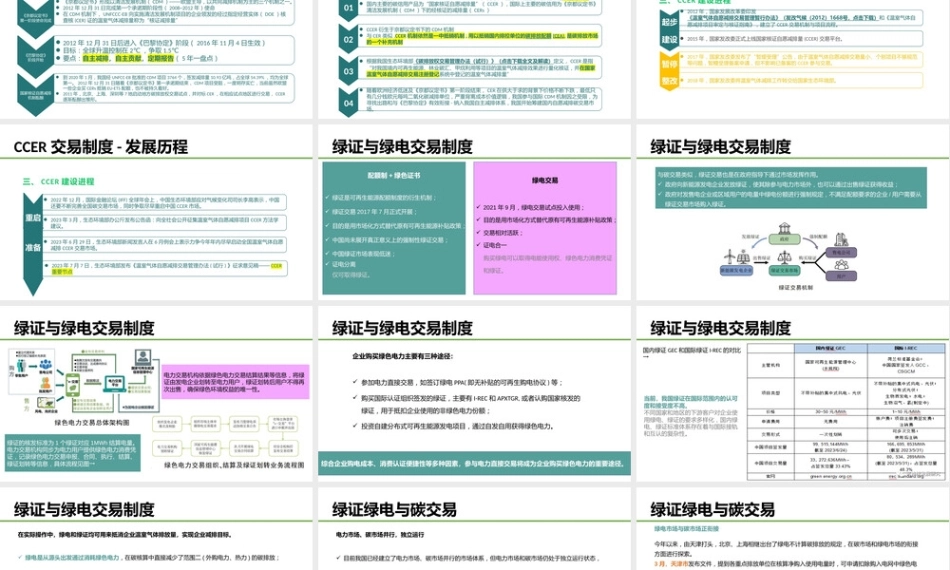Open the top slide with 起步 建设 暂停 整改 stages
Screen dimensions: 950x570
click(x=793, y=59)
